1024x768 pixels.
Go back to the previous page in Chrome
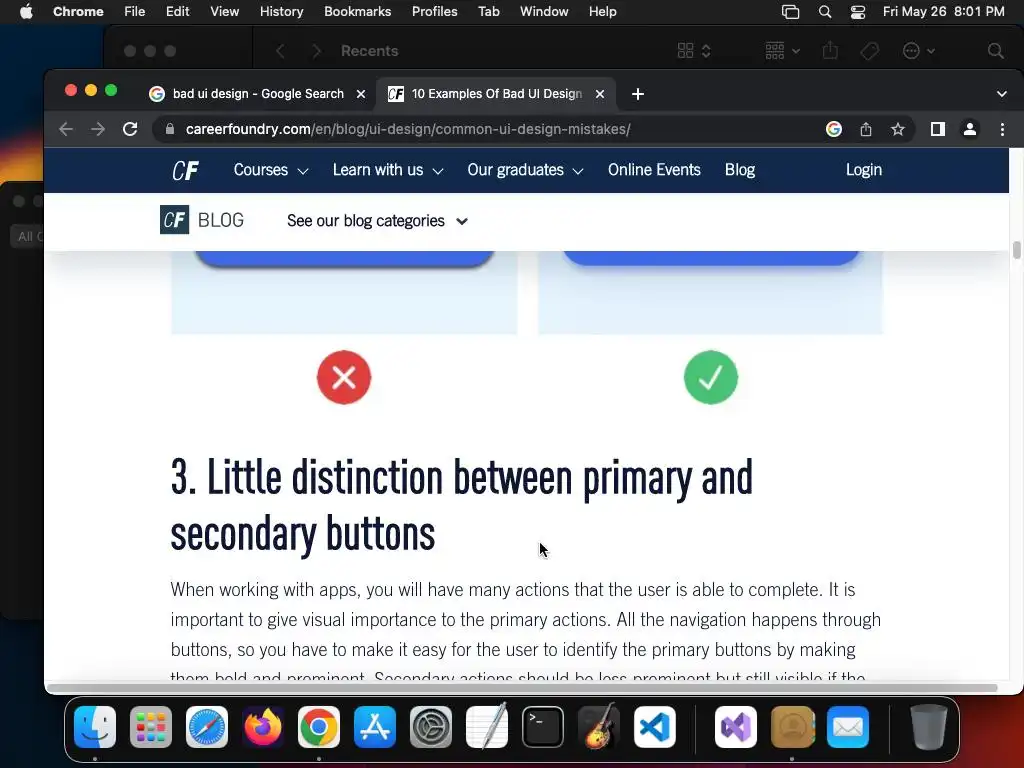(x=65, y=129)
